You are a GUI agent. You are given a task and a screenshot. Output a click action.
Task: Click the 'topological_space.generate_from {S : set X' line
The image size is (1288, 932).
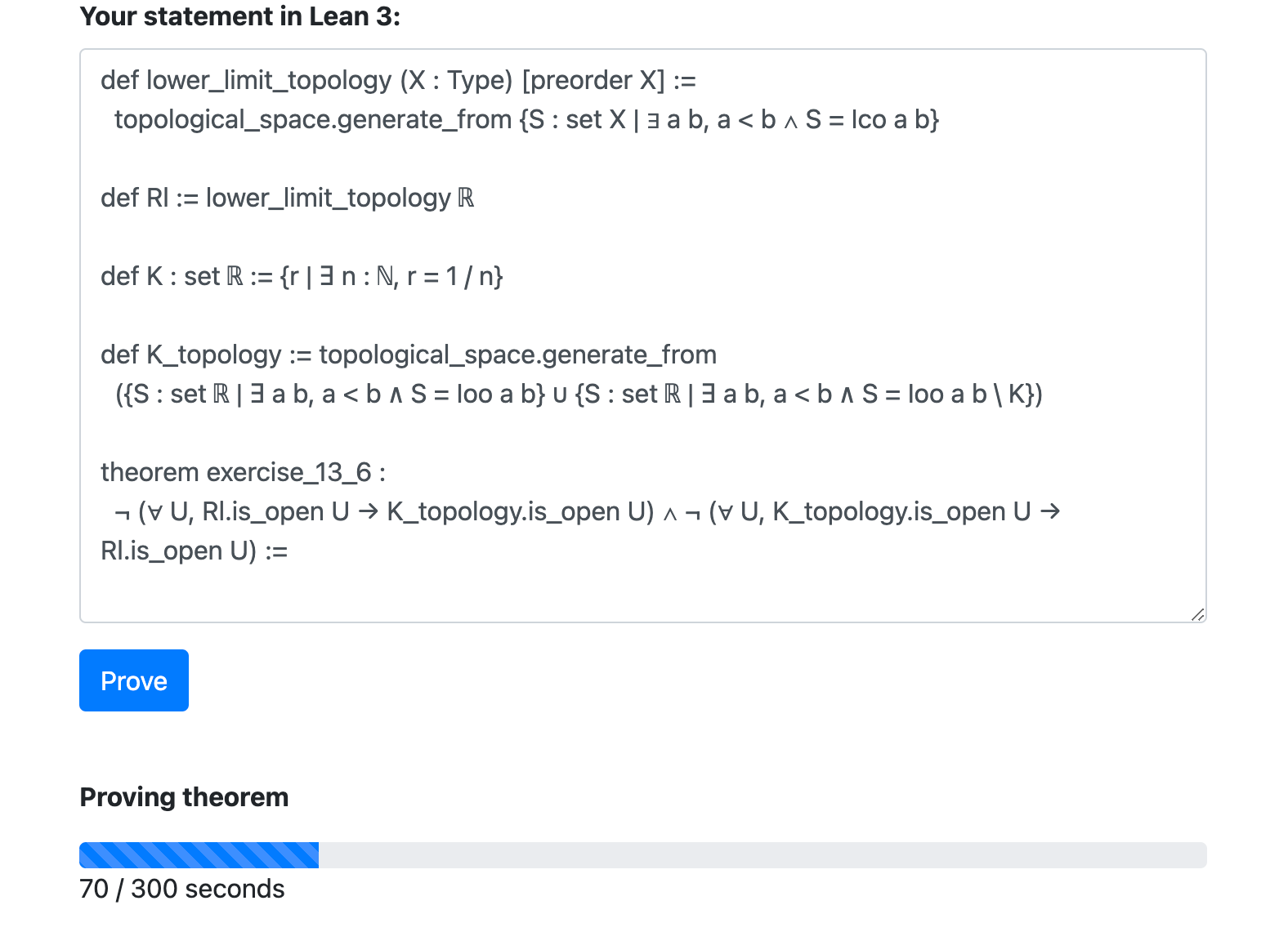pos(526,119)
